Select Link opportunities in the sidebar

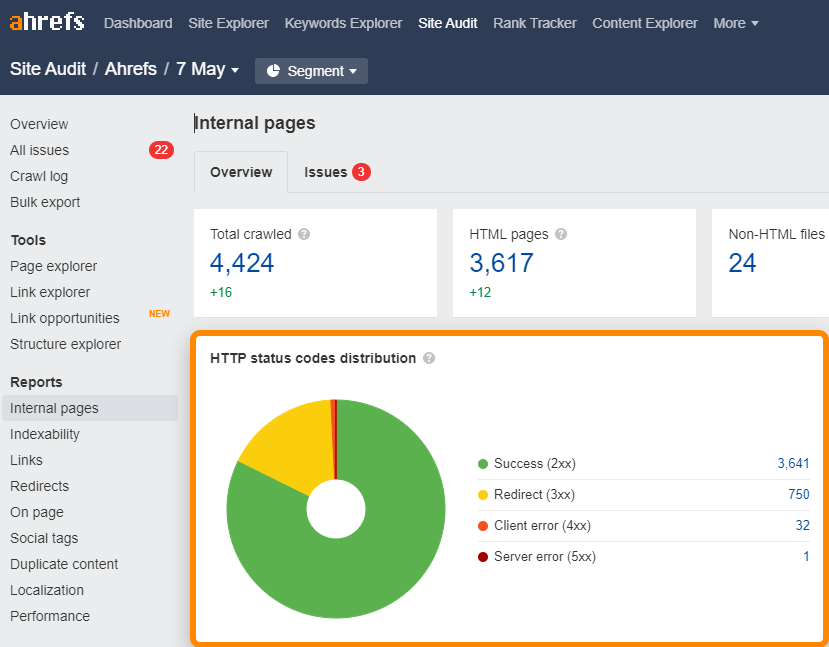pos(65,318)
